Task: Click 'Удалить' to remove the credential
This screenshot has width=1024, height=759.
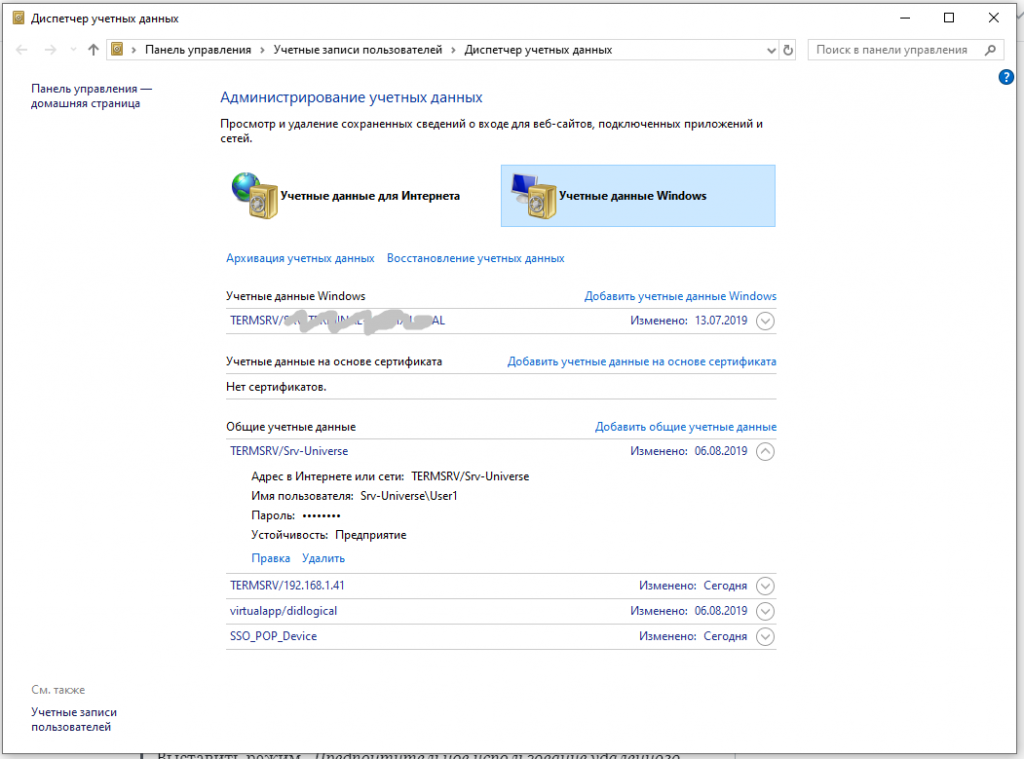Action: coord(323,558)
